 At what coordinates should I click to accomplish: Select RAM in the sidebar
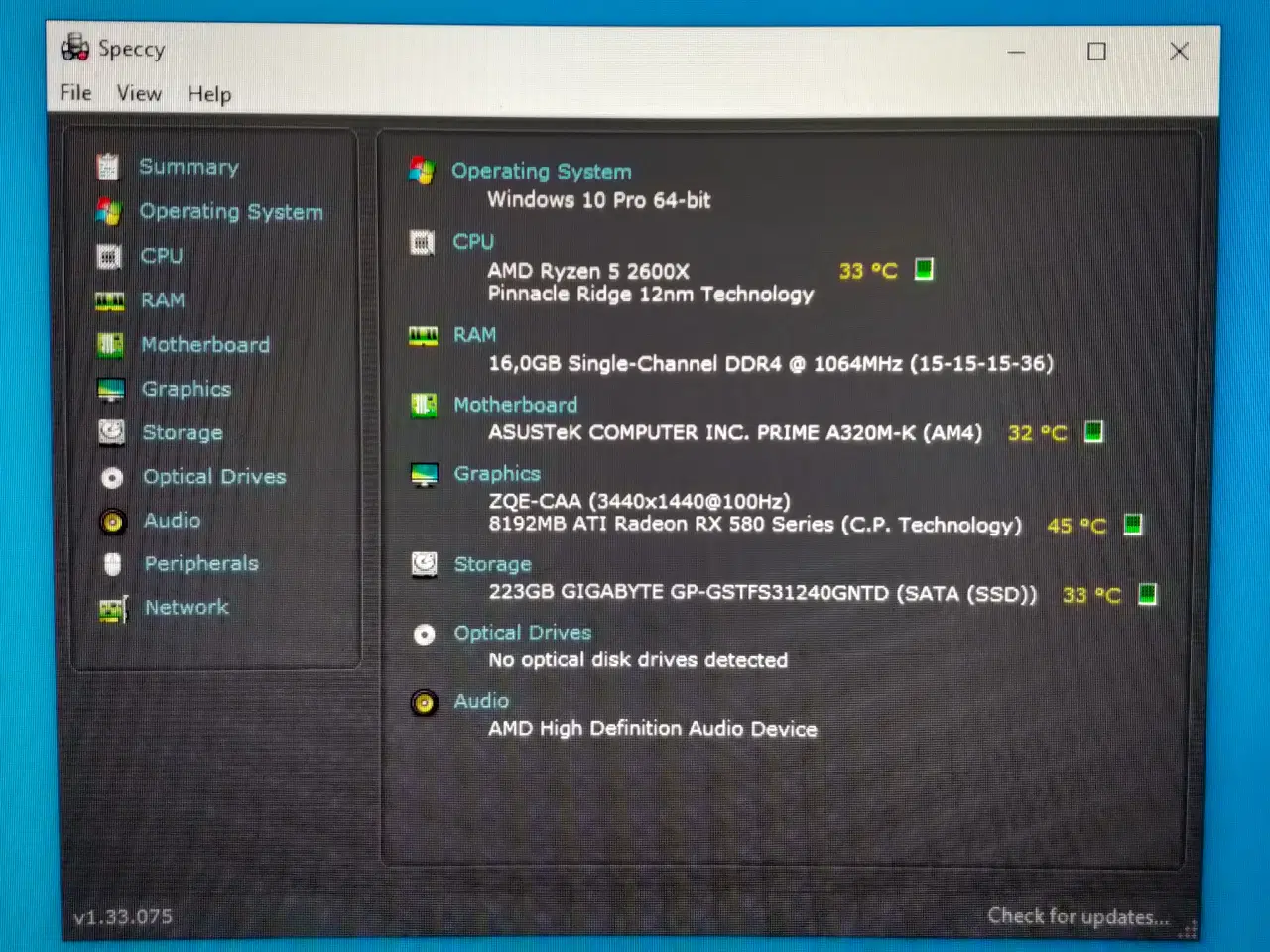[x=163, y=300]
